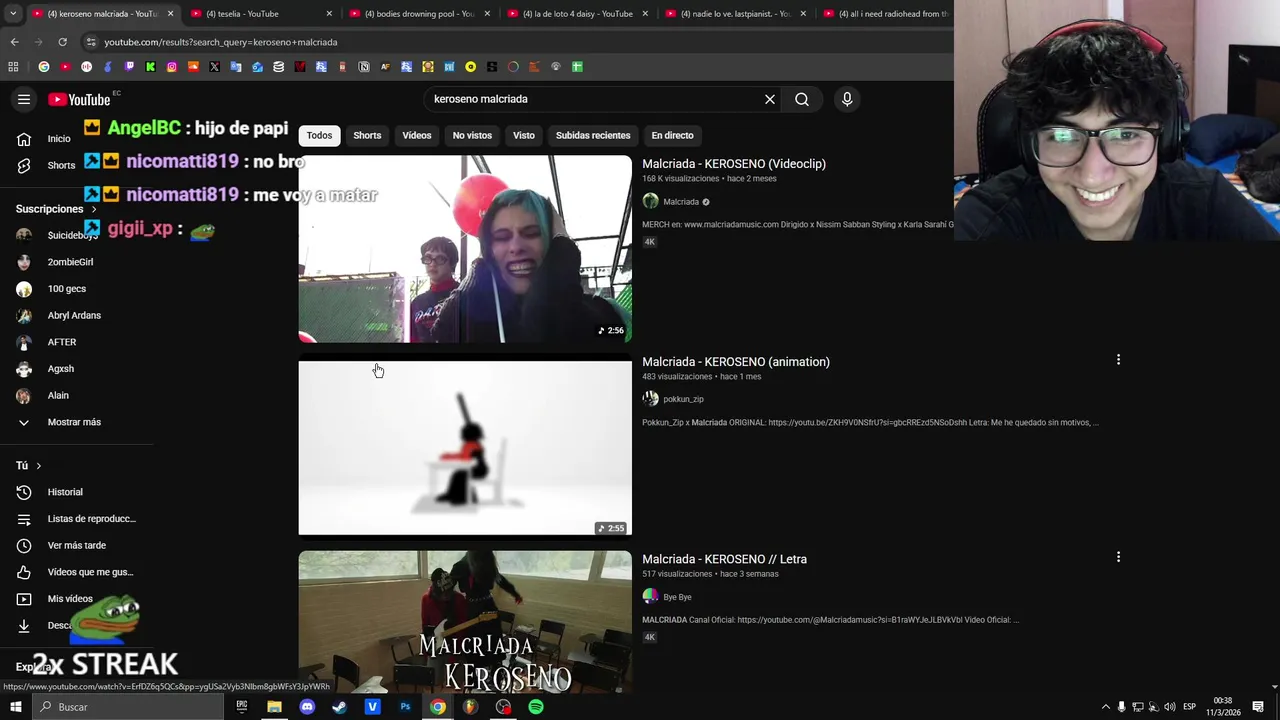Reload the page in Chrome
The height and width of the screenshot is (720, 1280).
pos(62,42)
